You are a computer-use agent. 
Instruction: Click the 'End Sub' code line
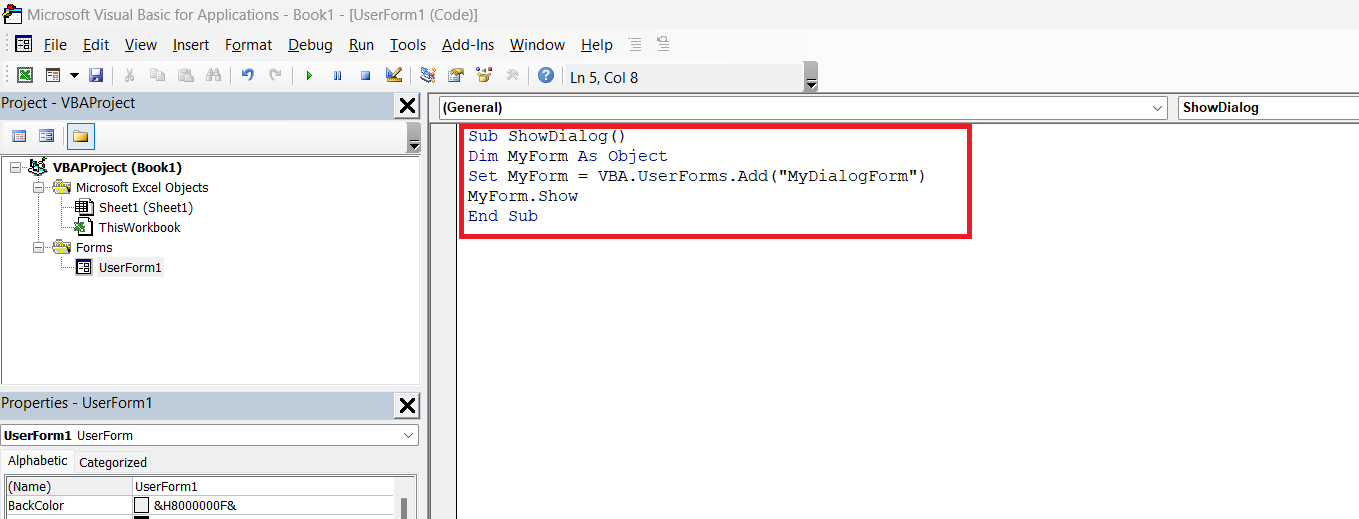pos(503,216)
